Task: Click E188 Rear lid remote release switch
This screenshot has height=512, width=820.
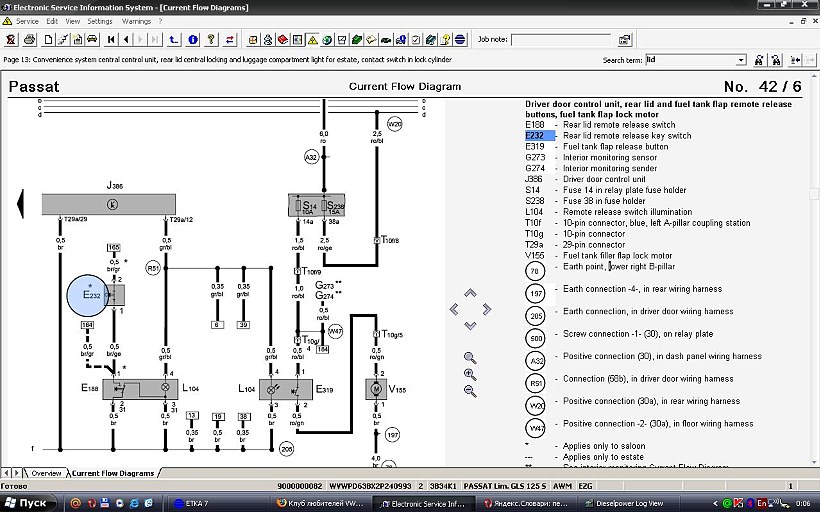Action: pyautogui.click(x=600, y=124)
